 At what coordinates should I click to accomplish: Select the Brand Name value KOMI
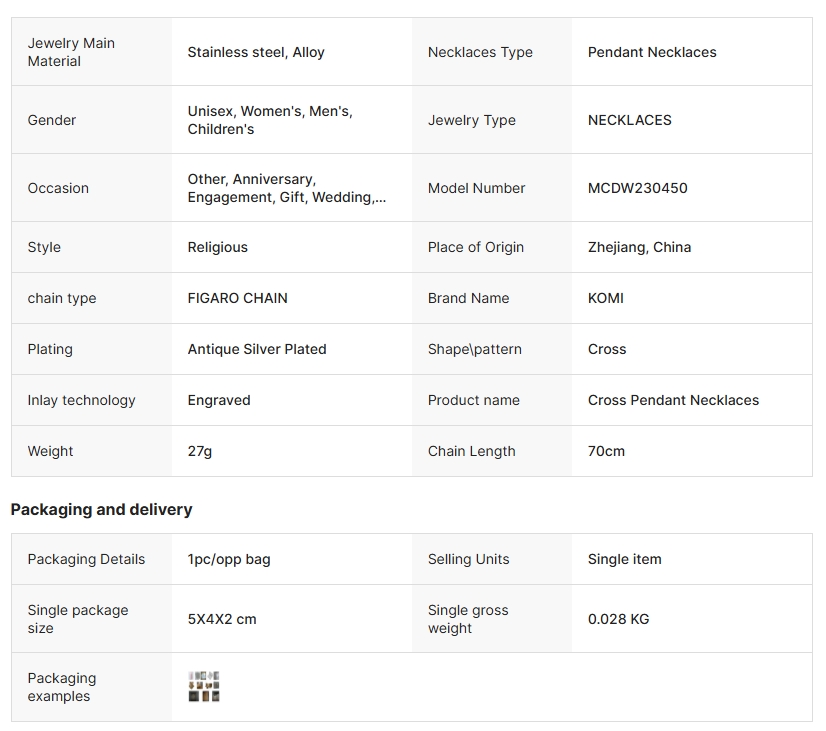tap(606, 298)
